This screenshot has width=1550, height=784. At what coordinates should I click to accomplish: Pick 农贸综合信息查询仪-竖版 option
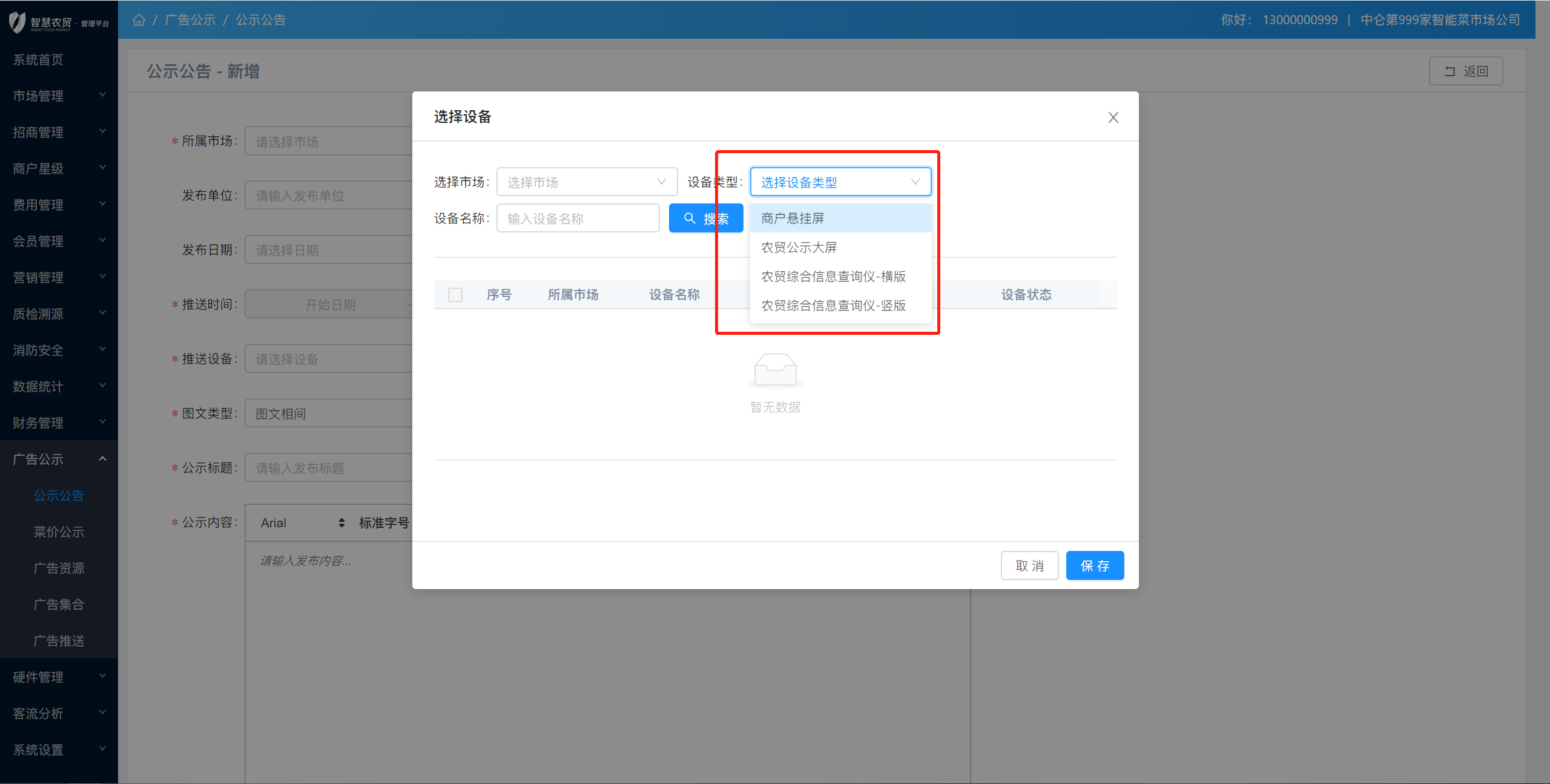[x=833, y=306]
